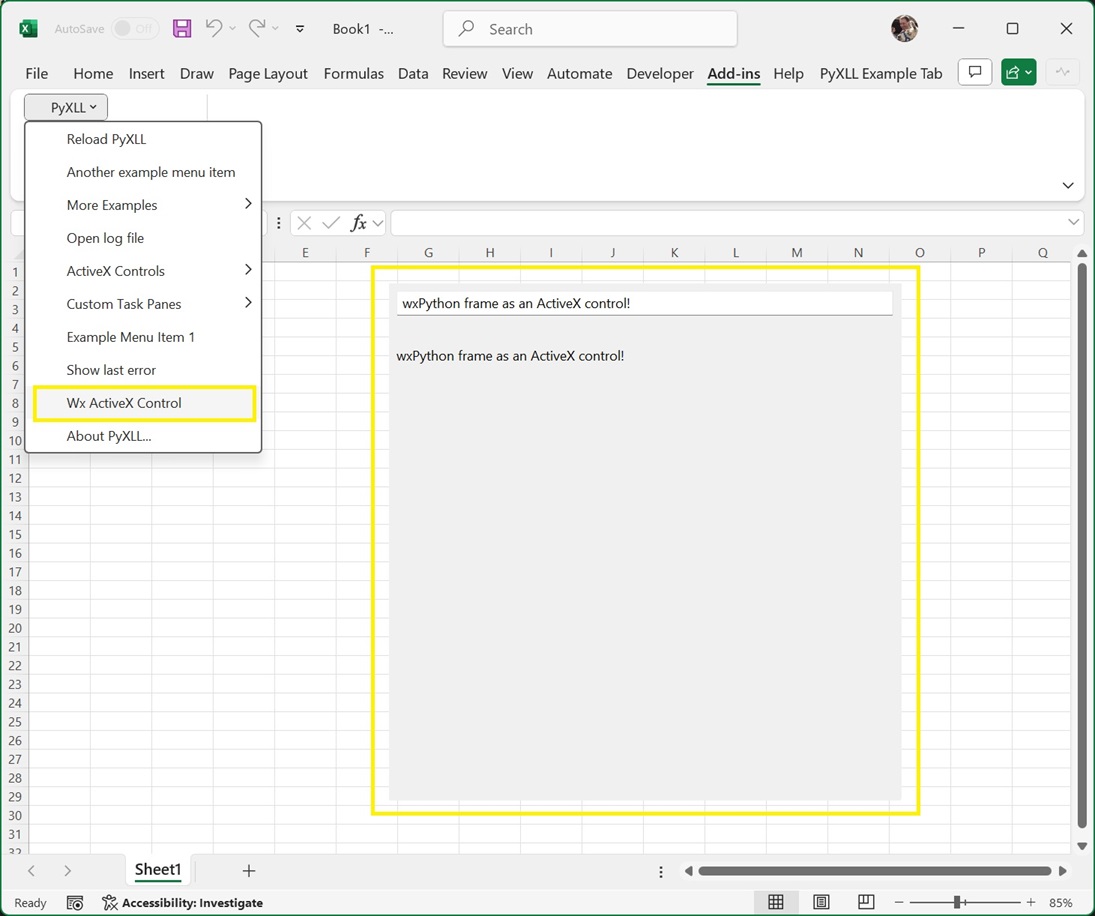The width and height of the screenshot is (1095, 916).
Task: Switch to the Insert tab
Action: [x=146, y=73]
